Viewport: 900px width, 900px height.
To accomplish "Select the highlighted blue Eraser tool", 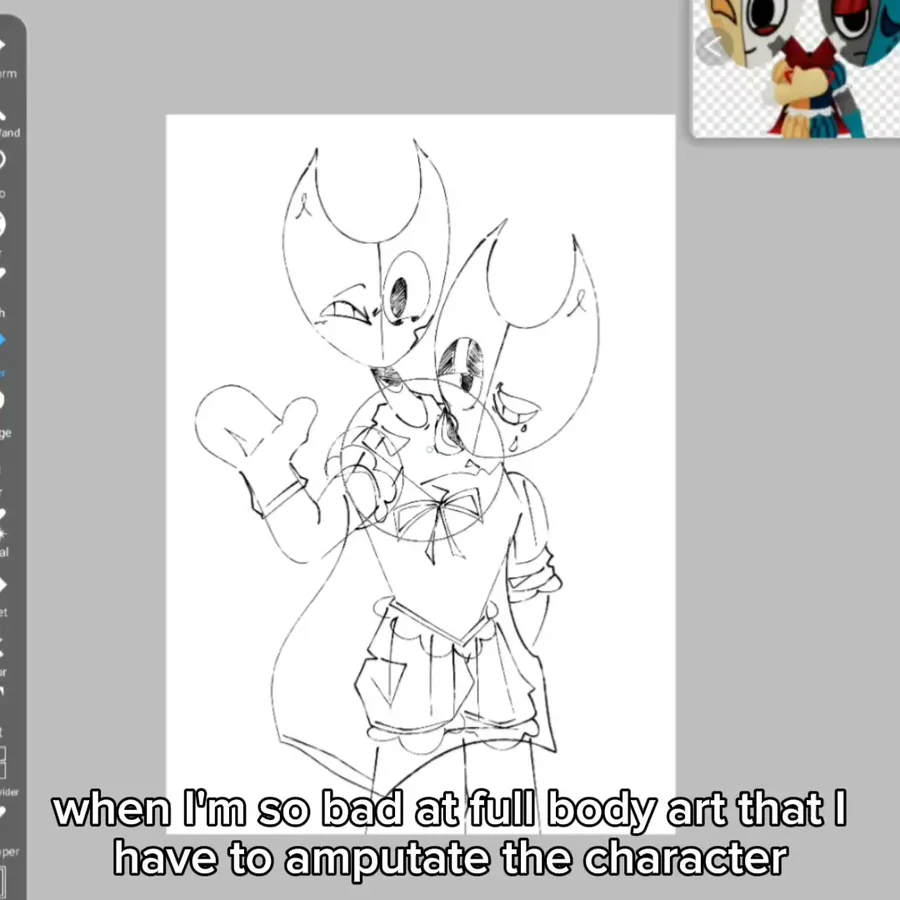I will 3,353.
